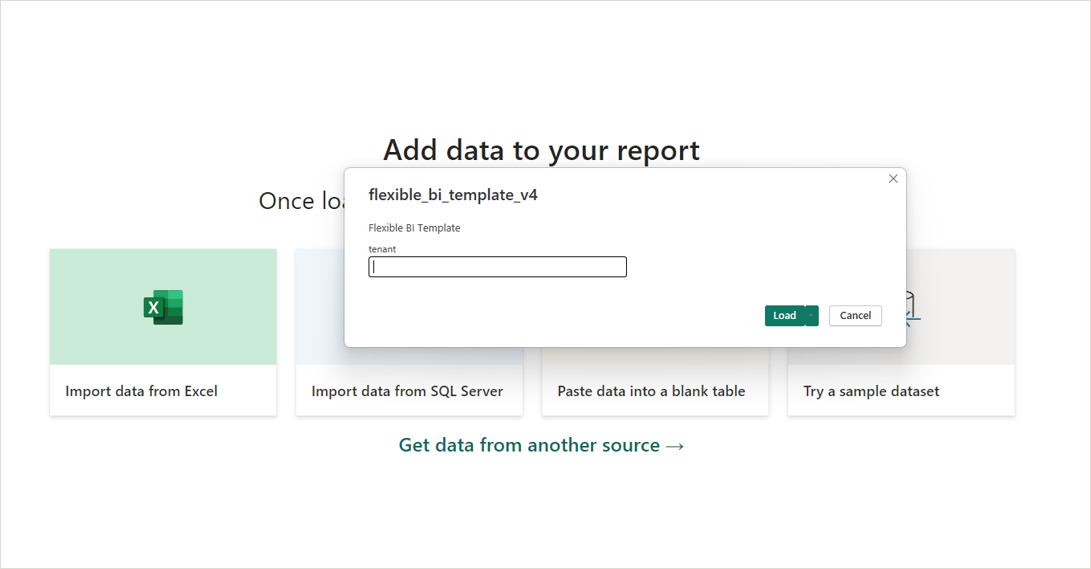This screenshot has height=569, width=1091.
Task: Click the tenant field label
Action: [x=382, y=249]
